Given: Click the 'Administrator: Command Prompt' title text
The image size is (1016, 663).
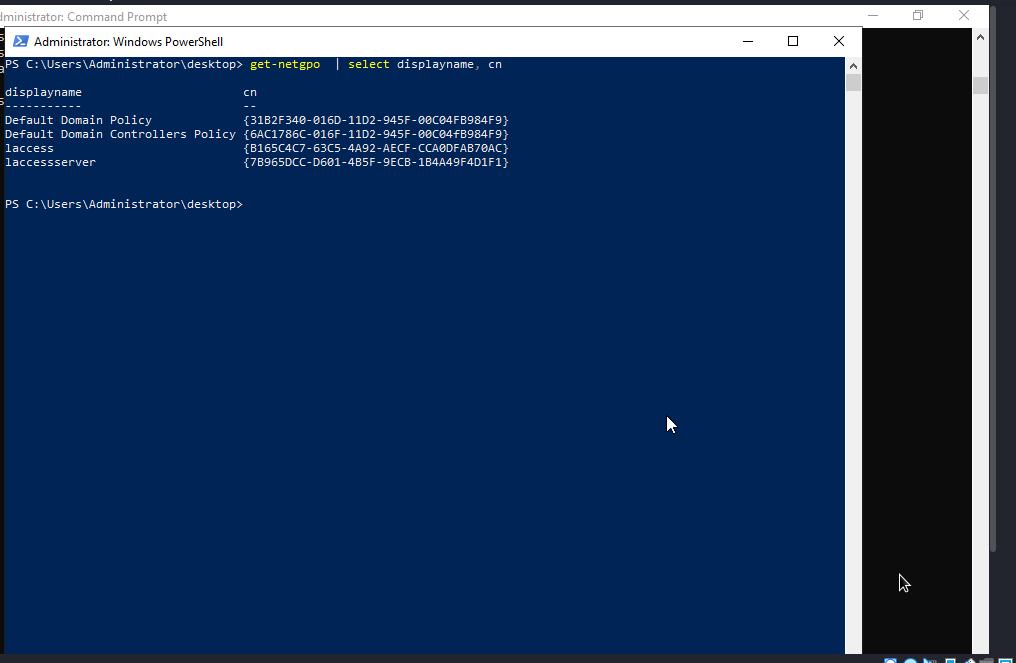Looking at the screenshot, I should 84,17.
